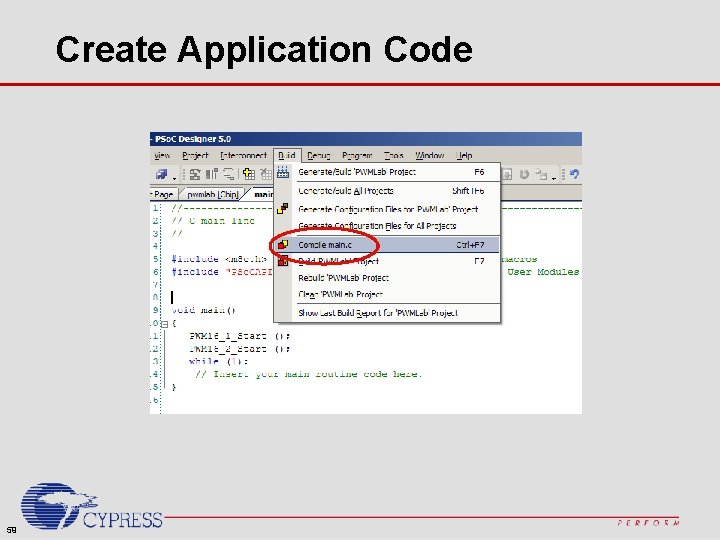Click the '// C main line' comment

pyautogui.click(x=213, y=221)
